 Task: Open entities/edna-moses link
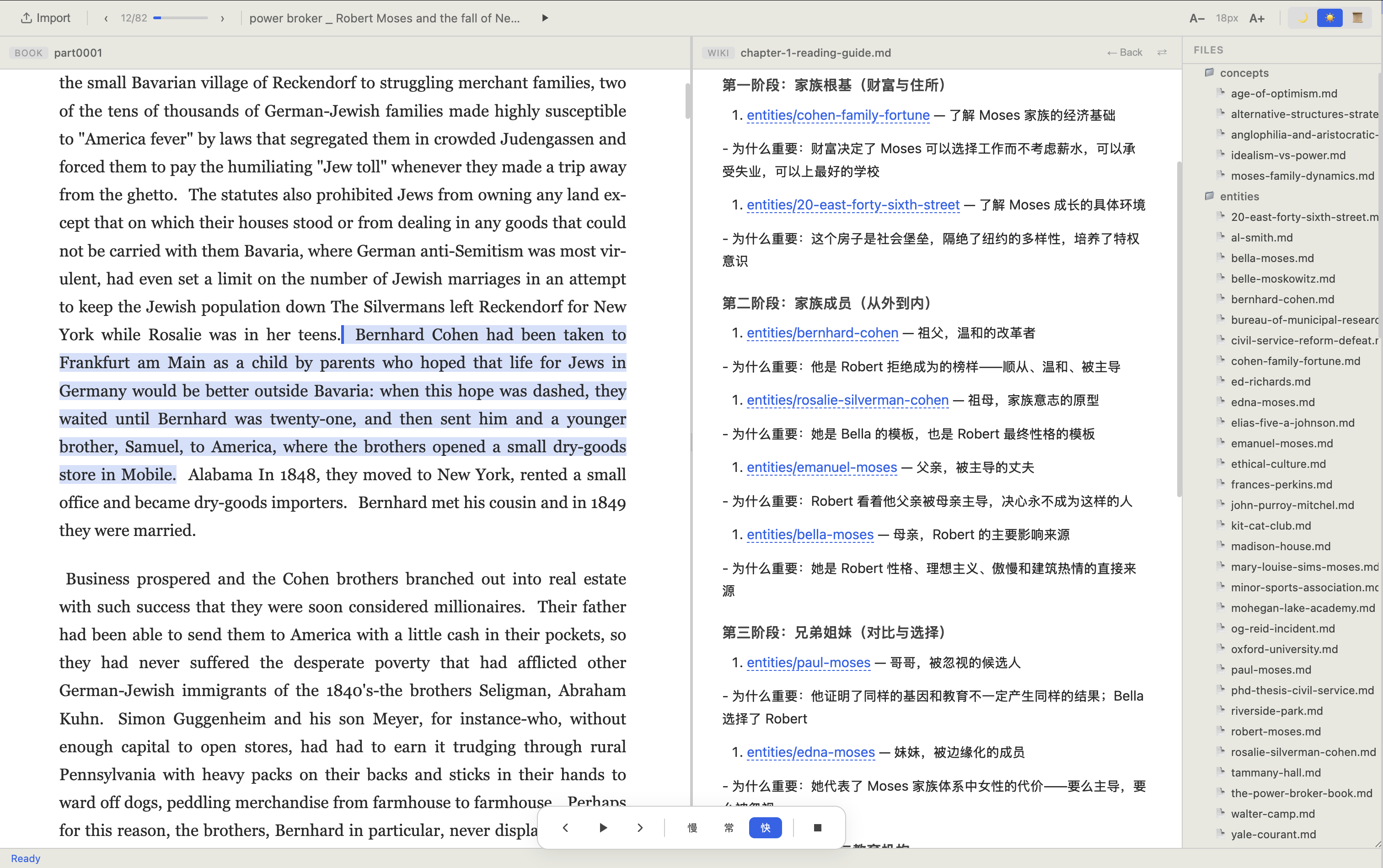[810, 752]
